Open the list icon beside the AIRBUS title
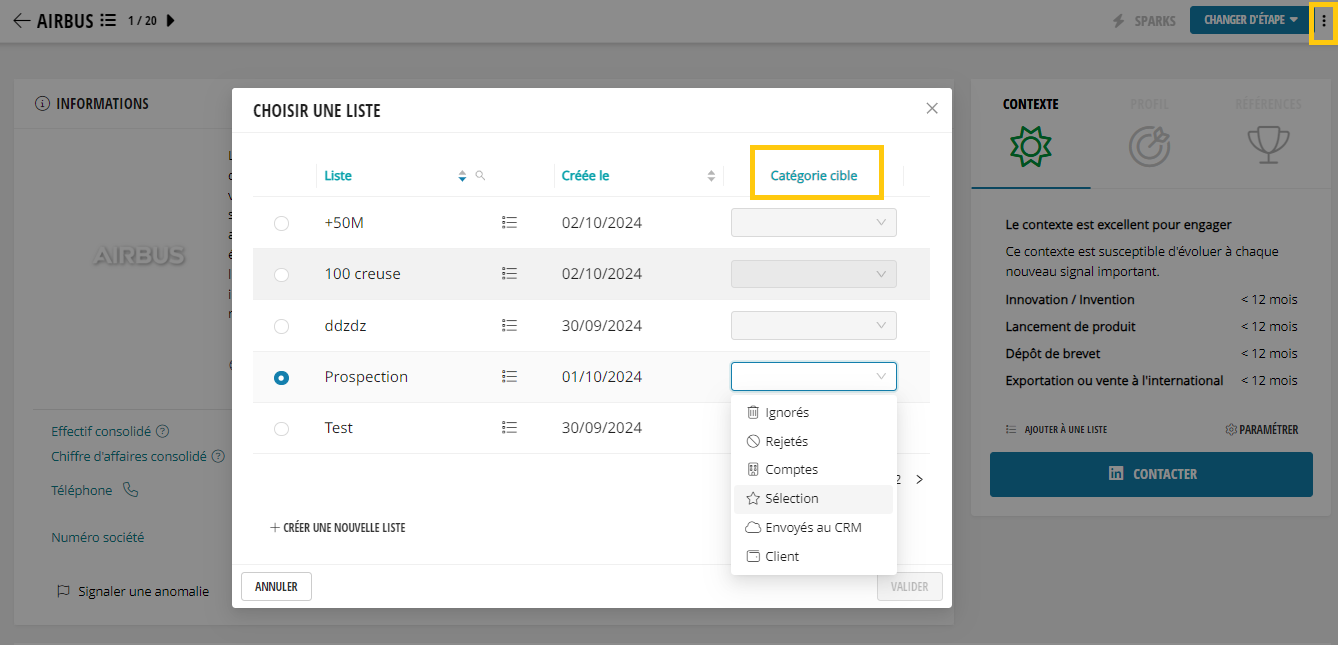 (108, 20)
